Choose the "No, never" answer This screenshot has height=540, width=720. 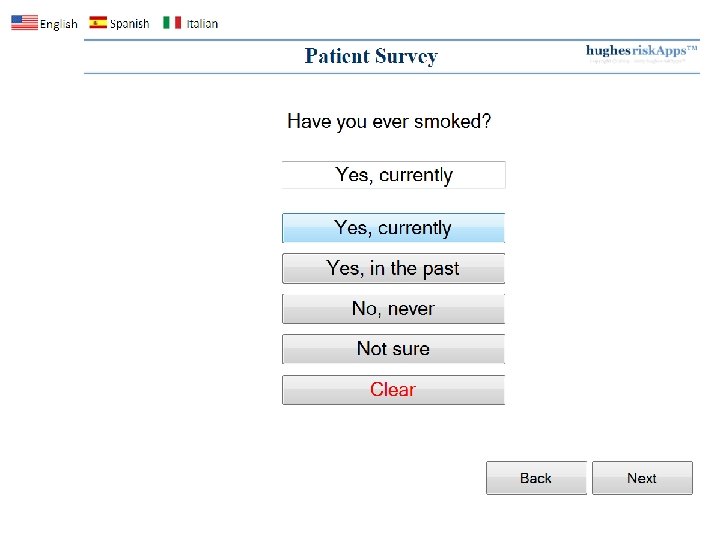pyautogui.click(x=393, y=309)
